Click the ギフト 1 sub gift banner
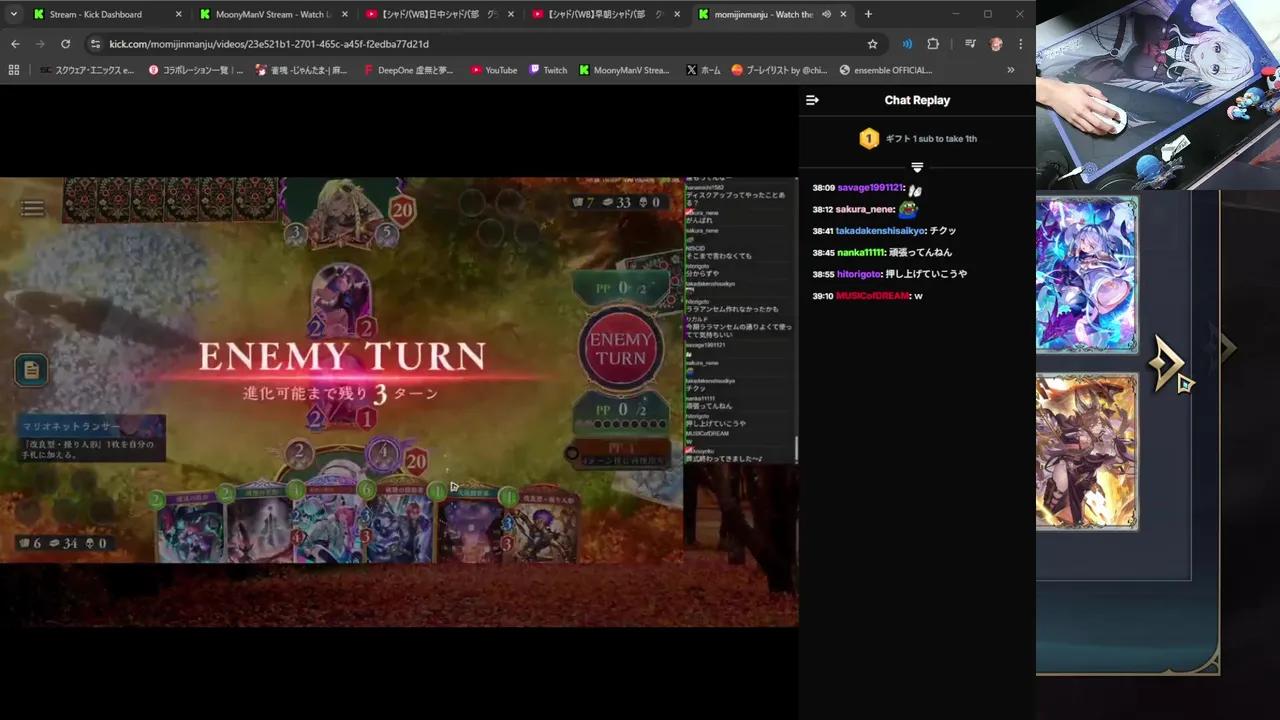Viewport: 1280px width, 720px height. pyautogui.click(x=917, y=138)
